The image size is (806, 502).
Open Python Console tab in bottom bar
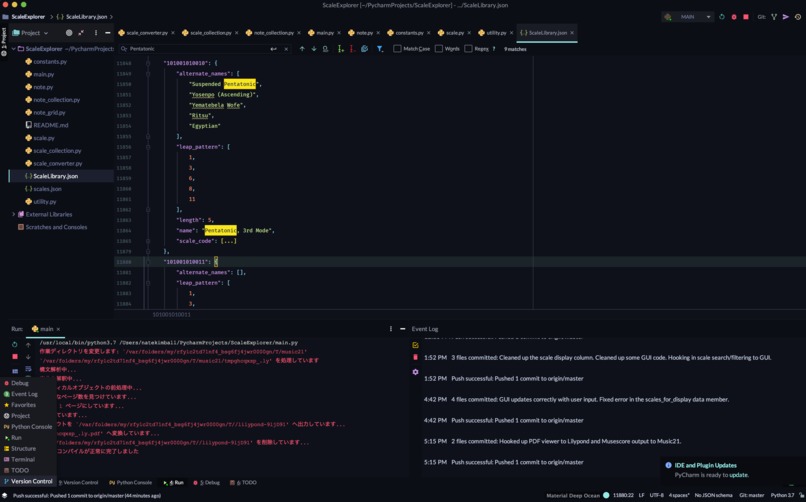click(131, 482)
